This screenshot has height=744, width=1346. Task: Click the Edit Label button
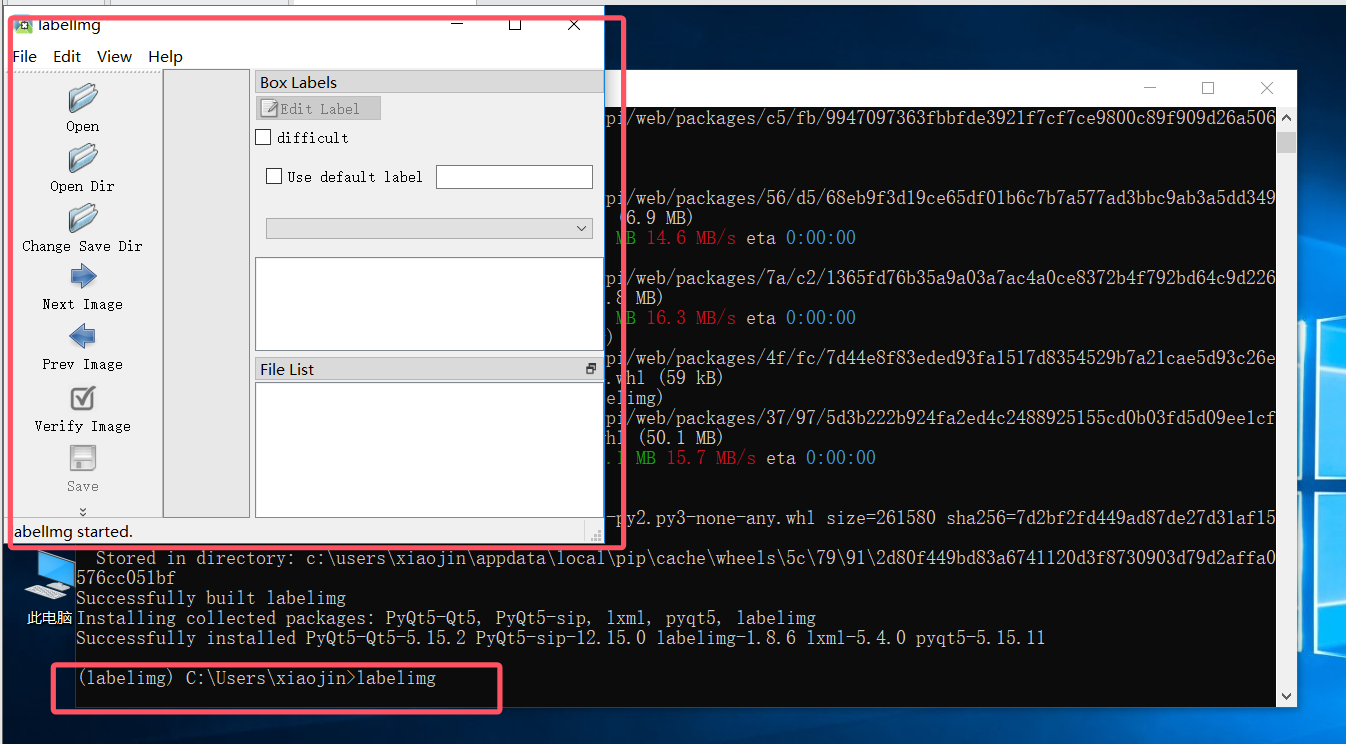pos(318,108)
